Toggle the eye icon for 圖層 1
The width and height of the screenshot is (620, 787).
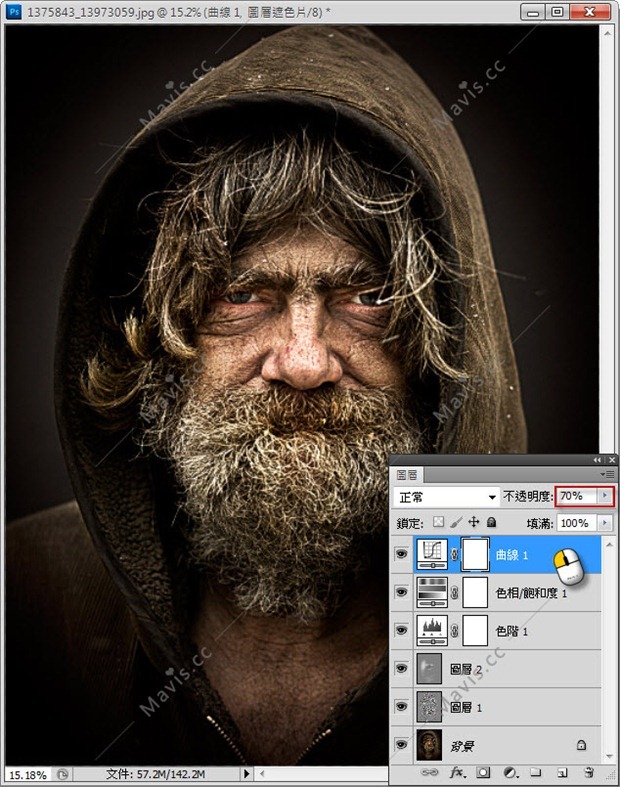[401, 707]
